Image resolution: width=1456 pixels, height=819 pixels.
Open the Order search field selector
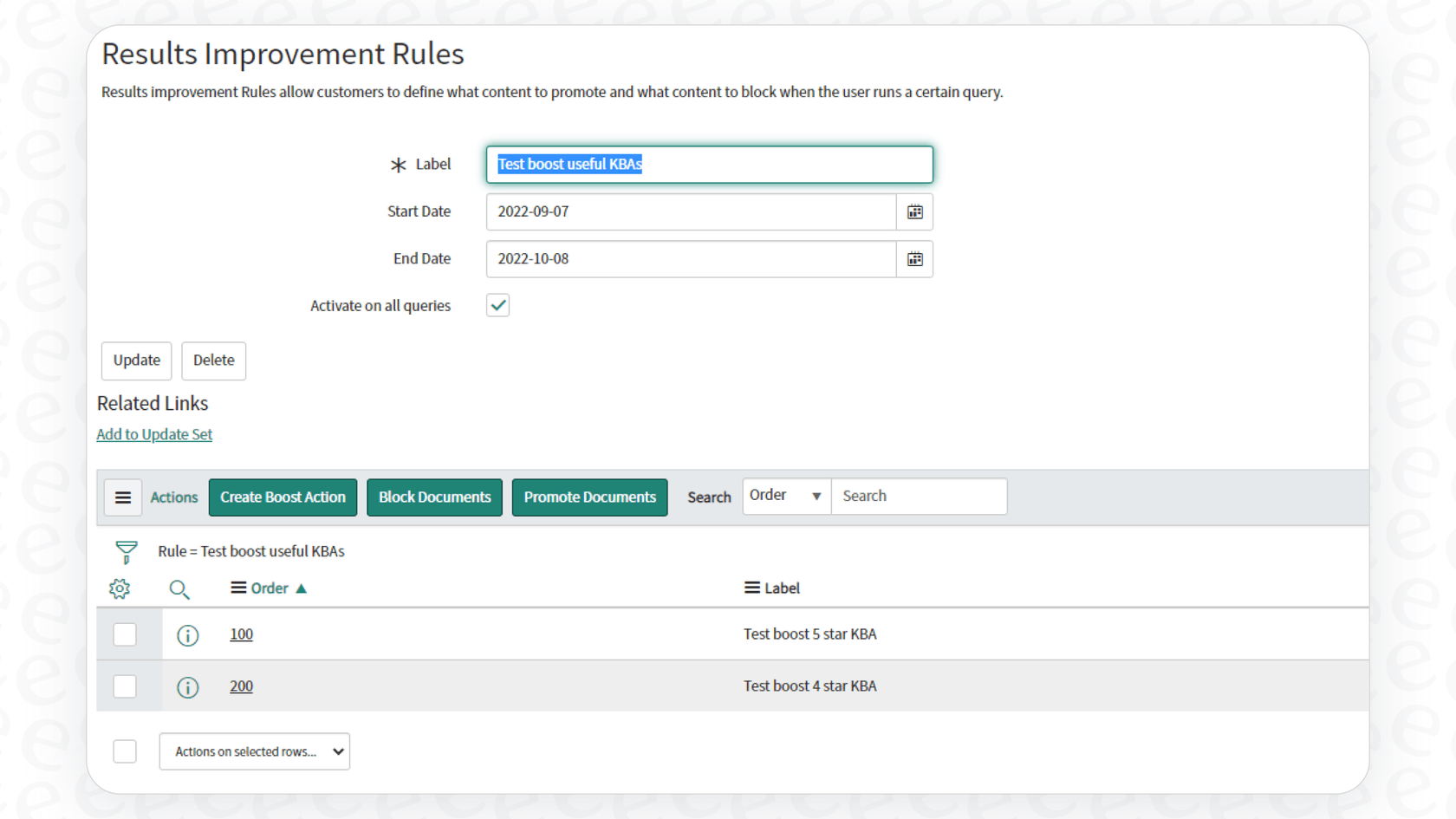click(x=784, y=496)
